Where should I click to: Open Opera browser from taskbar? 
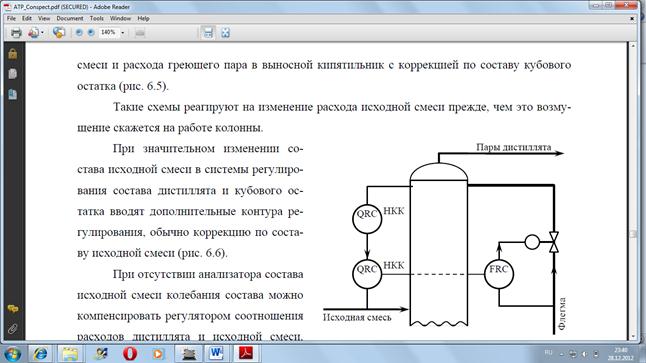pyautogui.click(x=130, y=354)
